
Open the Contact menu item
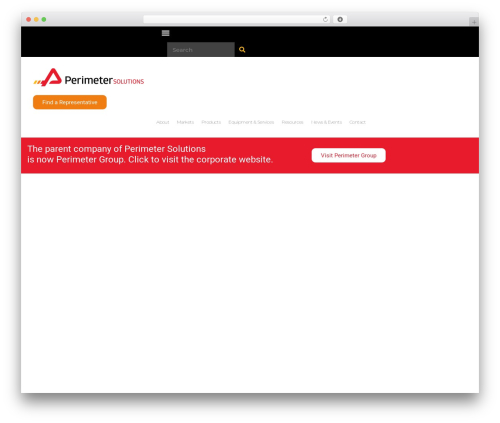click(x=357, y=122)
